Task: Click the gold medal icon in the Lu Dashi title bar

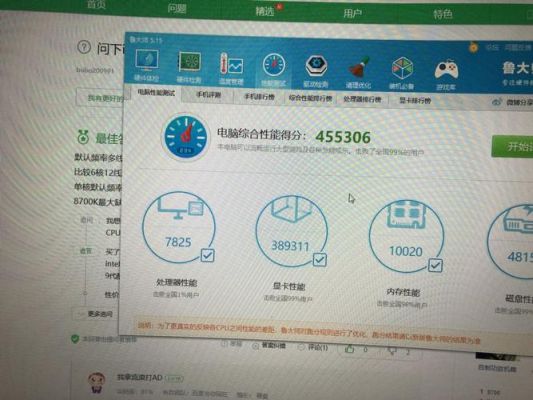Action: point(473,47)
